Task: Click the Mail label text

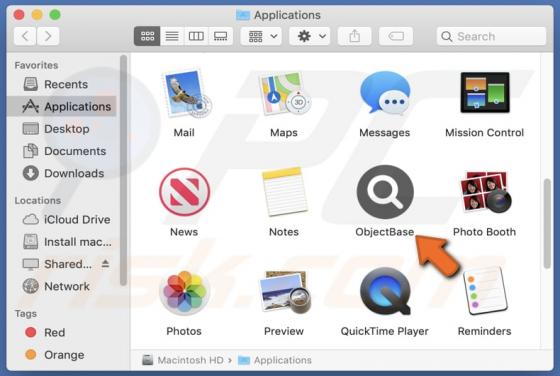Action: tap(184, 132)
